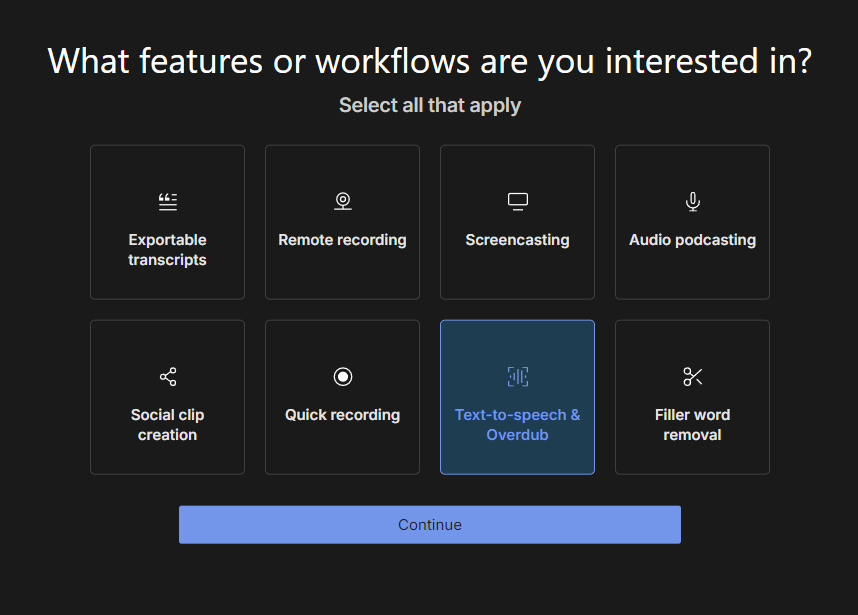Click the share icon for Social clips

[167, 377]
